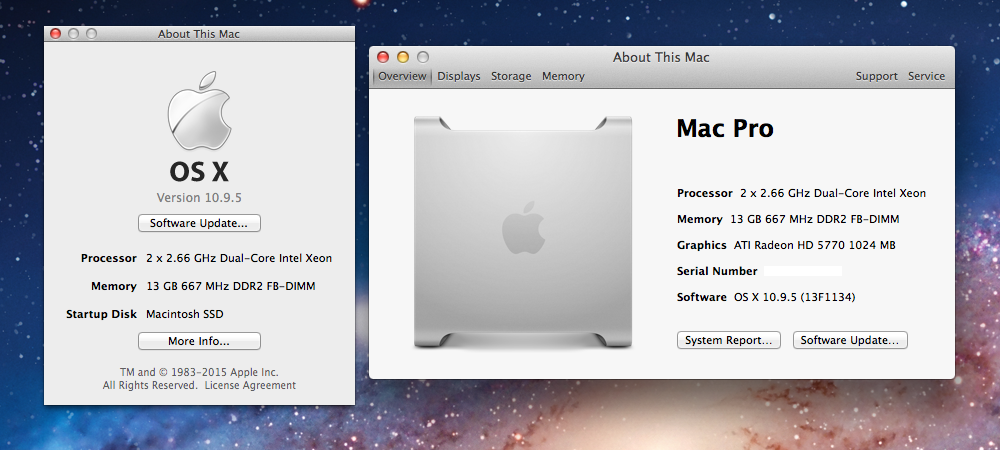Minimize the small About This Mac window
This screenshot has height=450, width=1000.
pyautogui.click(x=73, y=34)
